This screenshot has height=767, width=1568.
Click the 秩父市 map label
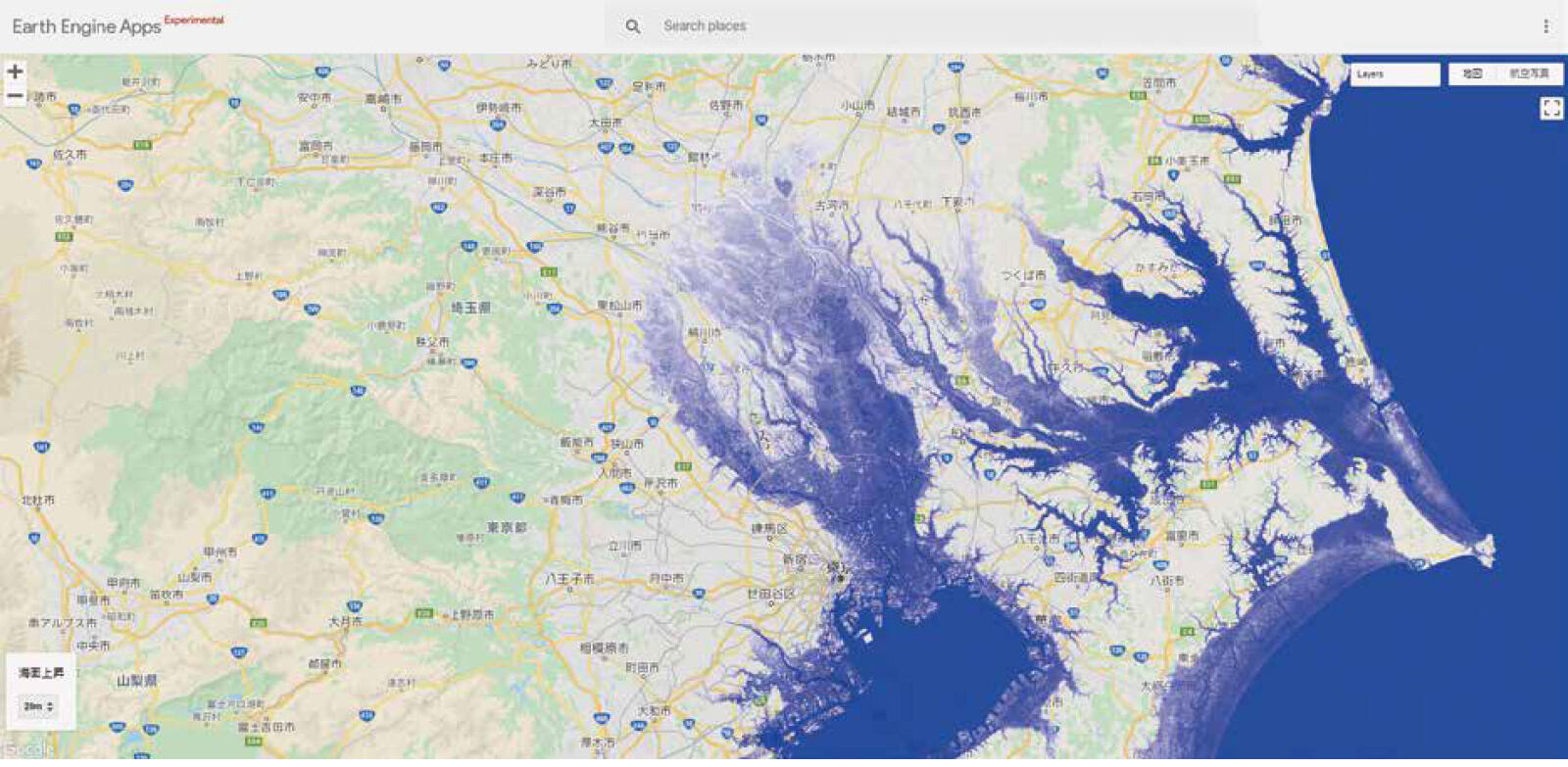(x=432, y=343)
